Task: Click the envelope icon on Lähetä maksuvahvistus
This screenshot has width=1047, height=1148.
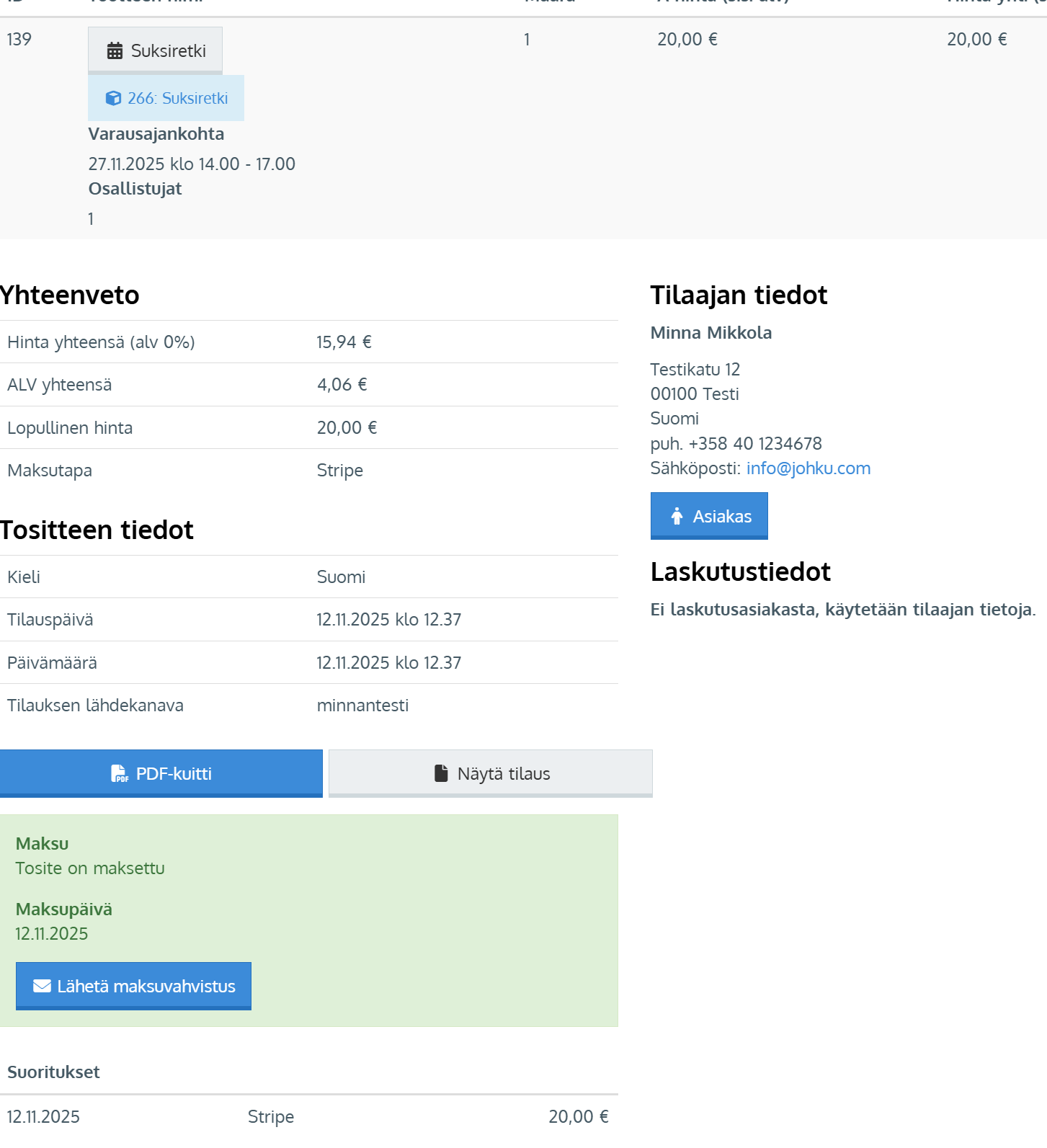Action: coord(42,986)
